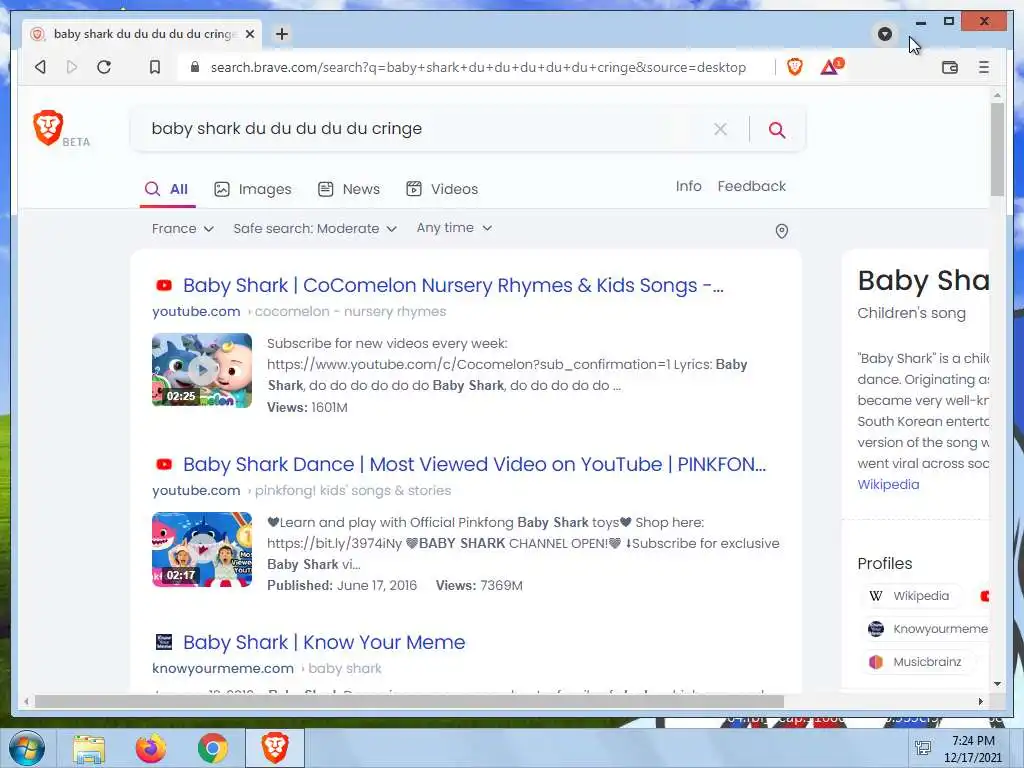
Task: Click the scroll down arrow at bottom right
Action: point(997,684)
